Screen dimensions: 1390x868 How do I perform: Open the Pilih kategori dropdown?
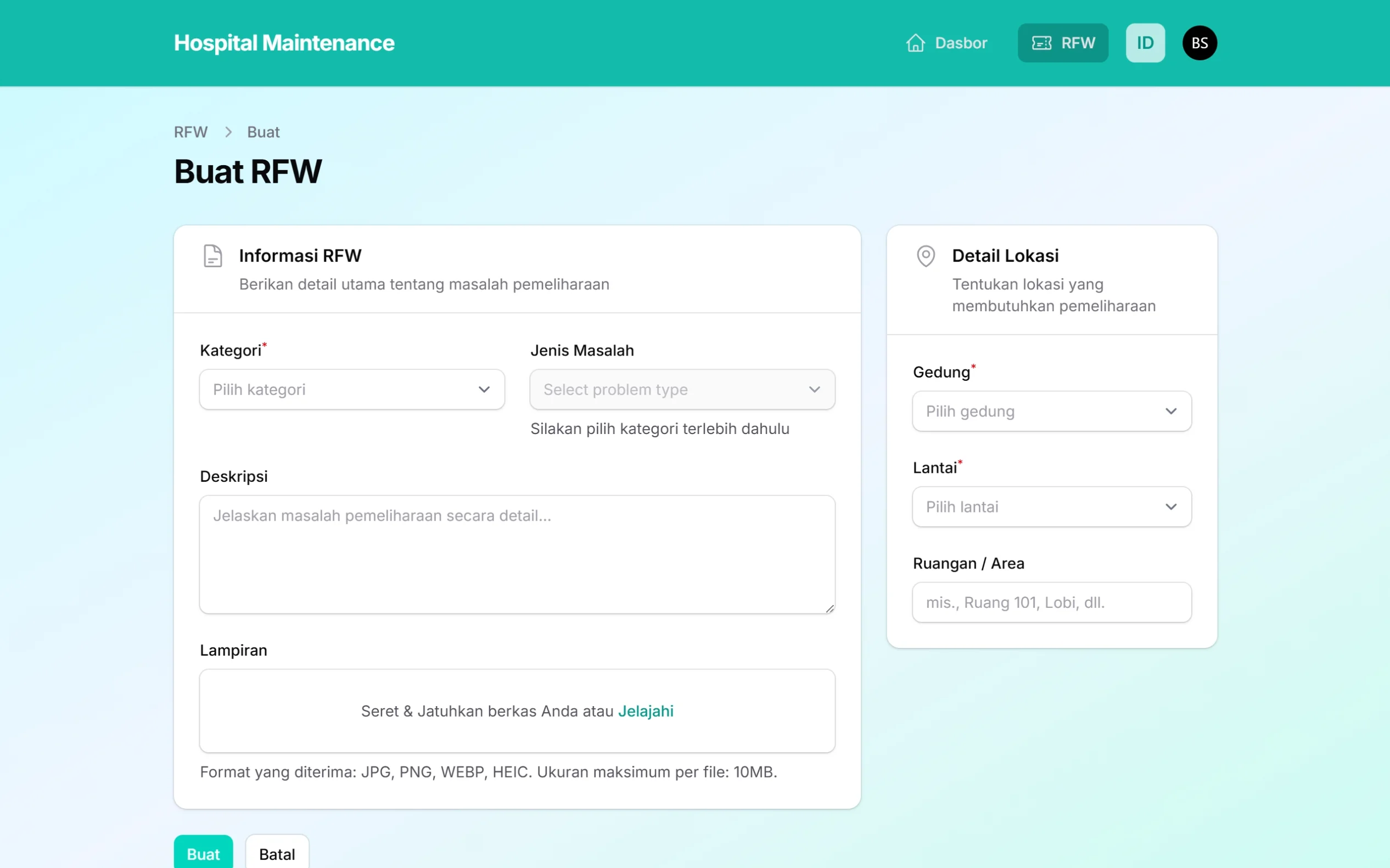pos(351,389)
